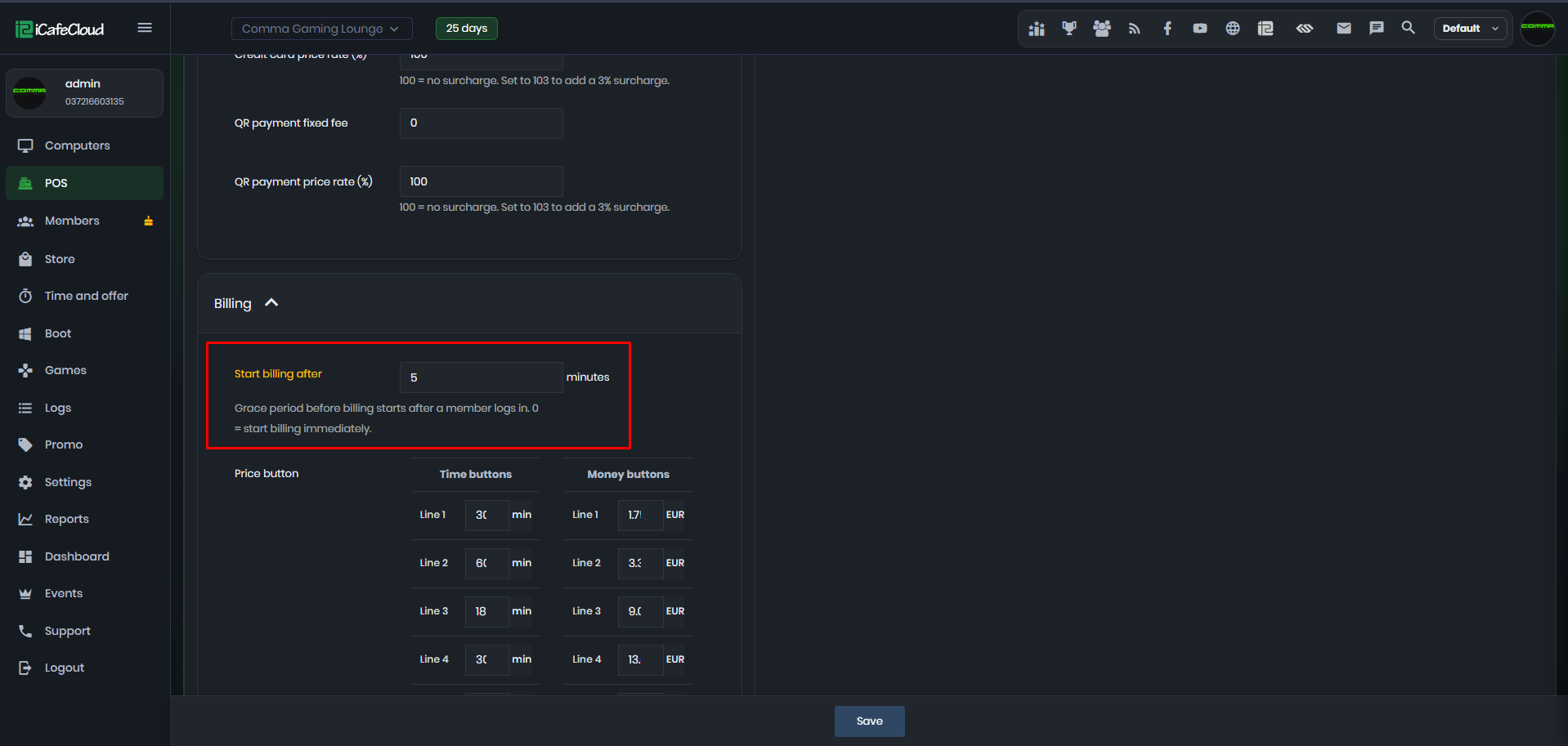Open the Default theme dropdown

[1471, 29]
